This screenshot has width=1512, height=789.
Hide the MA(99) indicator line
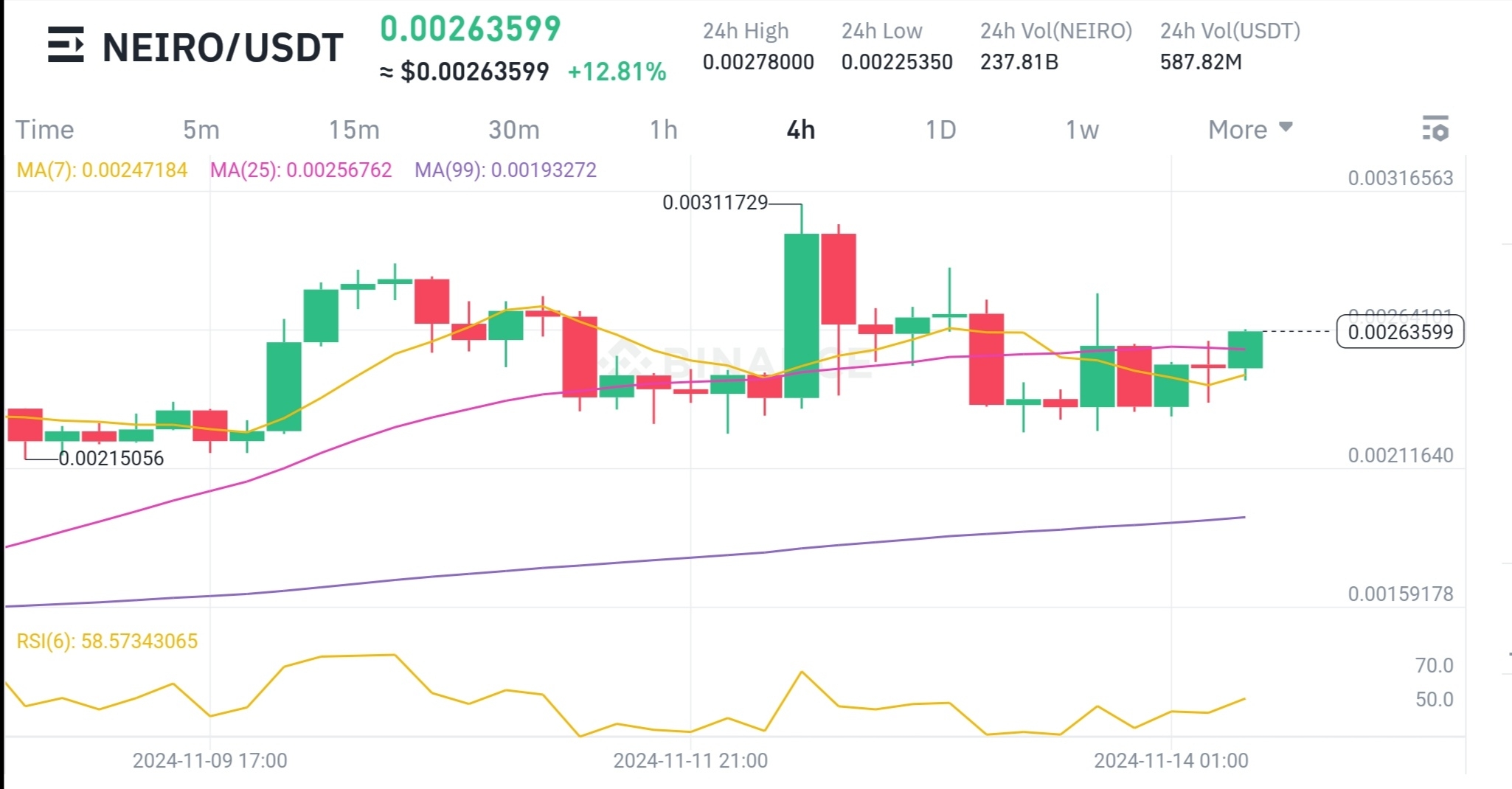point(507,170)
